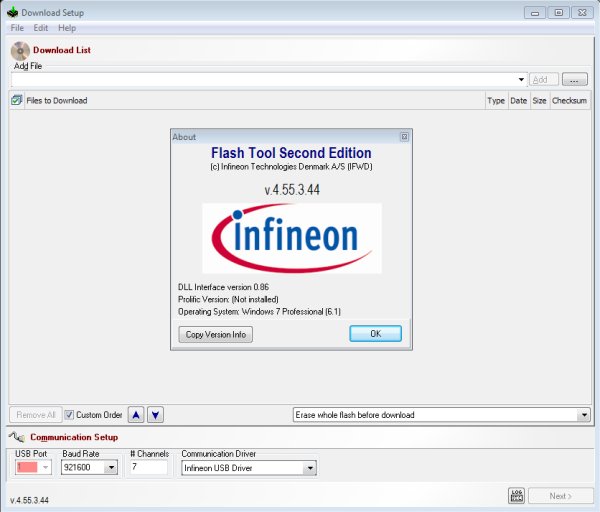Click the Operating System Windows 7 line
Image resolution: width=600 pixels, height=512 pixels.
pyautogui.click(x=259, y=311)
